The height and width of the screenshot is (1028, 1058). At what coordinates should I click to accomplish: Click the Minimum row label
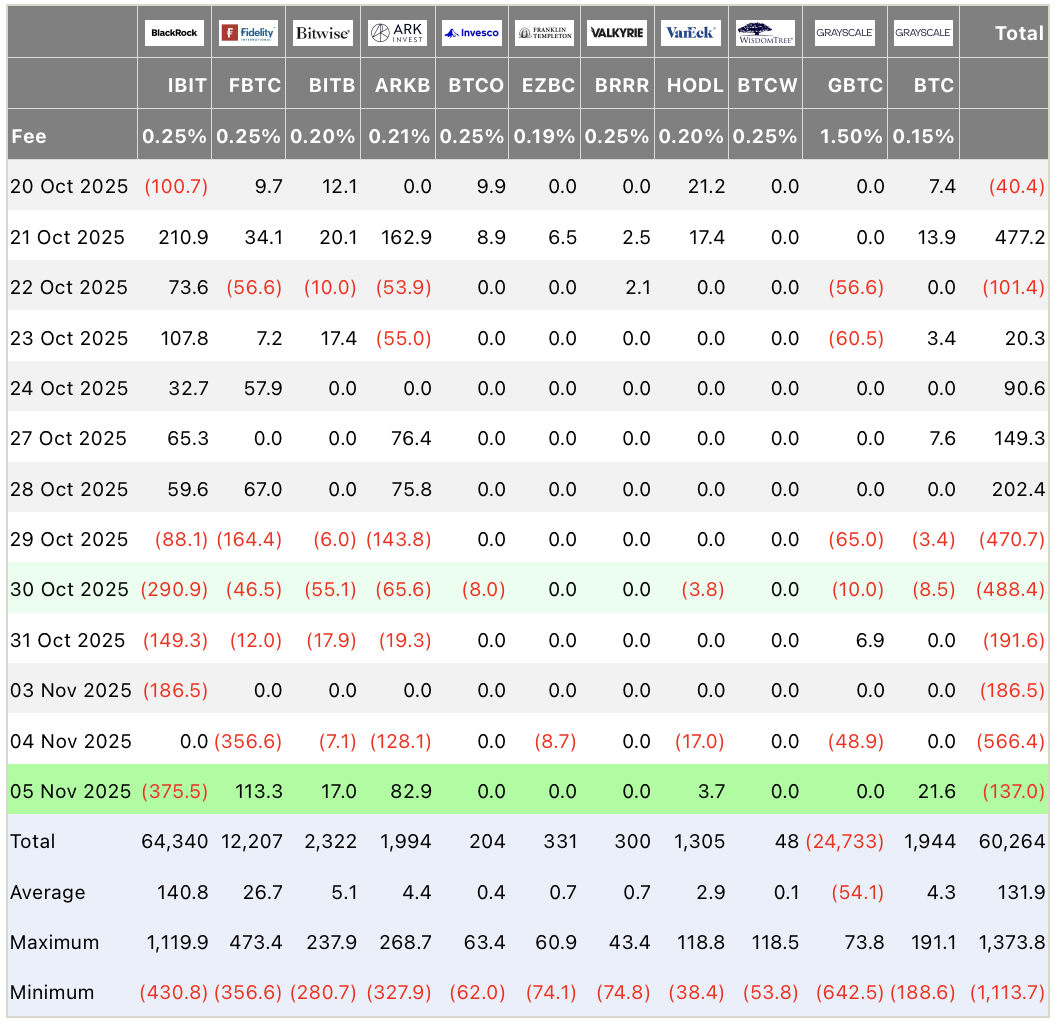pyautogui.click(x=52, y=993)
